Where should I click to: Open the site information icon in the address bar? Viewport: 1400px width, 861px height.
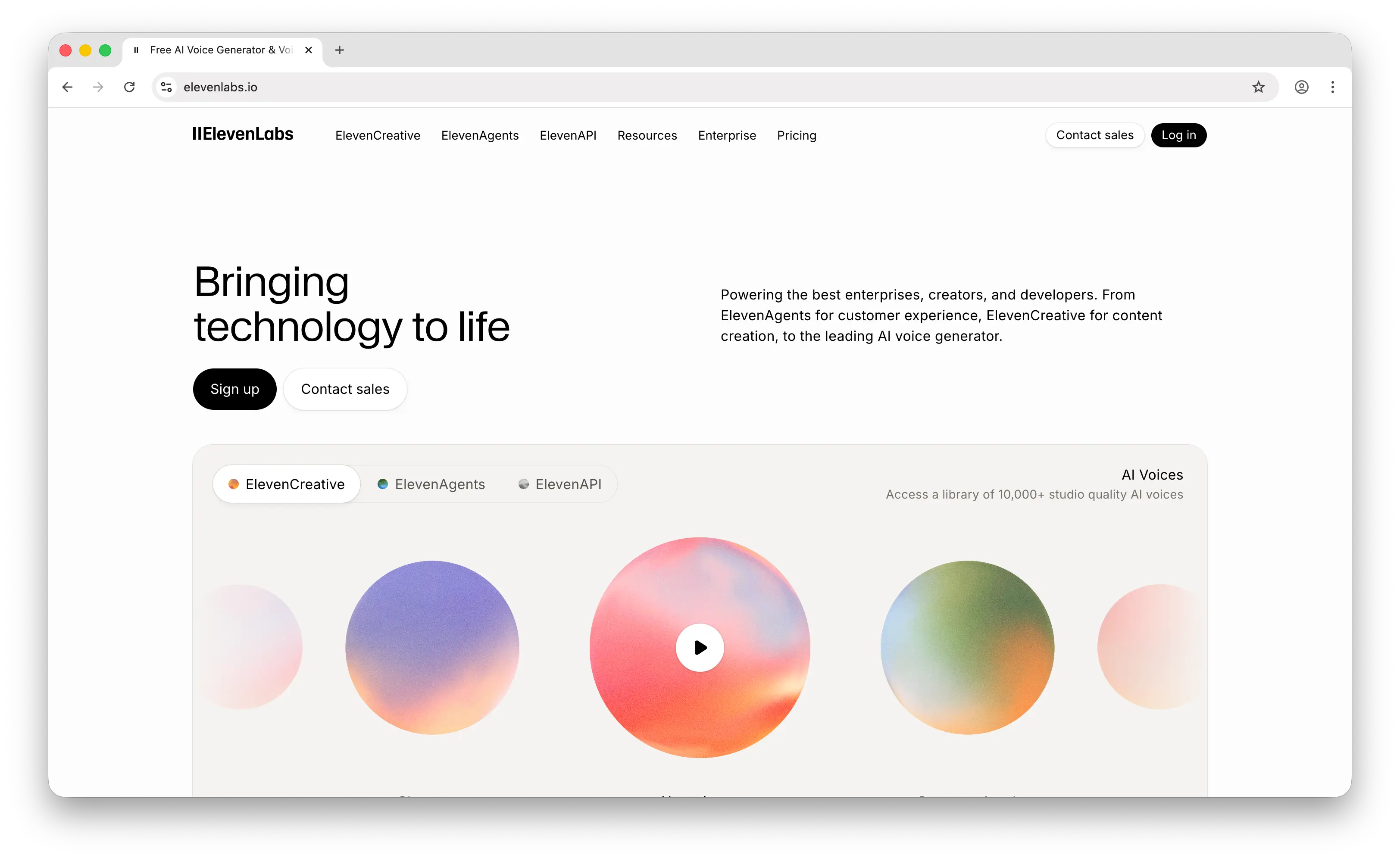click(166, 87)
